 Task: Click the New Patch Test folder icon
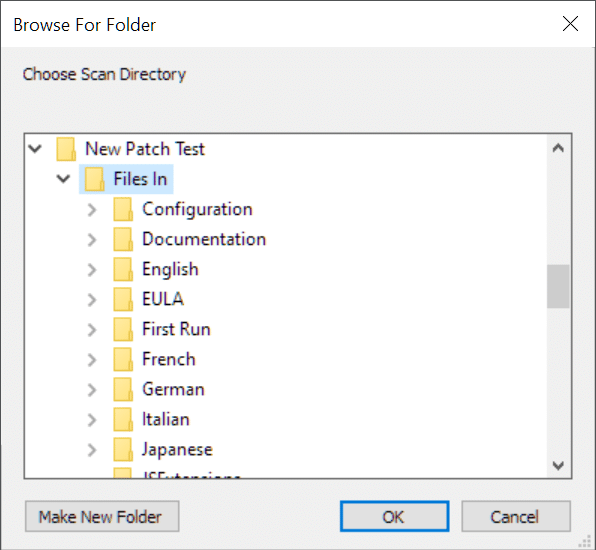[66, 149]
